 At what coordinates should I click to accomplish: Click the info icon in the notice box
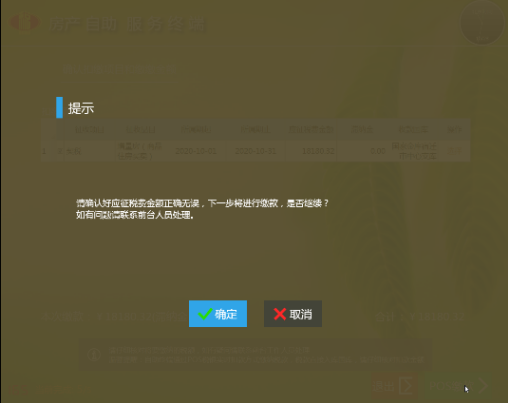94,354
